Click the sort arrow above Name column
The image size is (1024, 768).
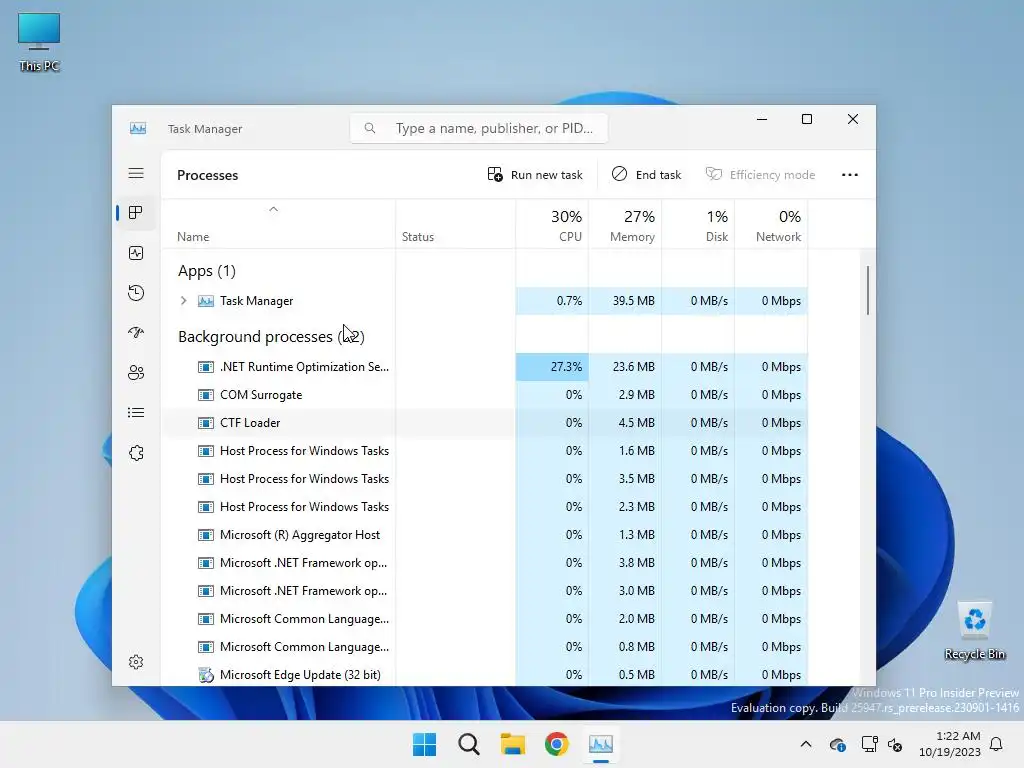[274, 209]
